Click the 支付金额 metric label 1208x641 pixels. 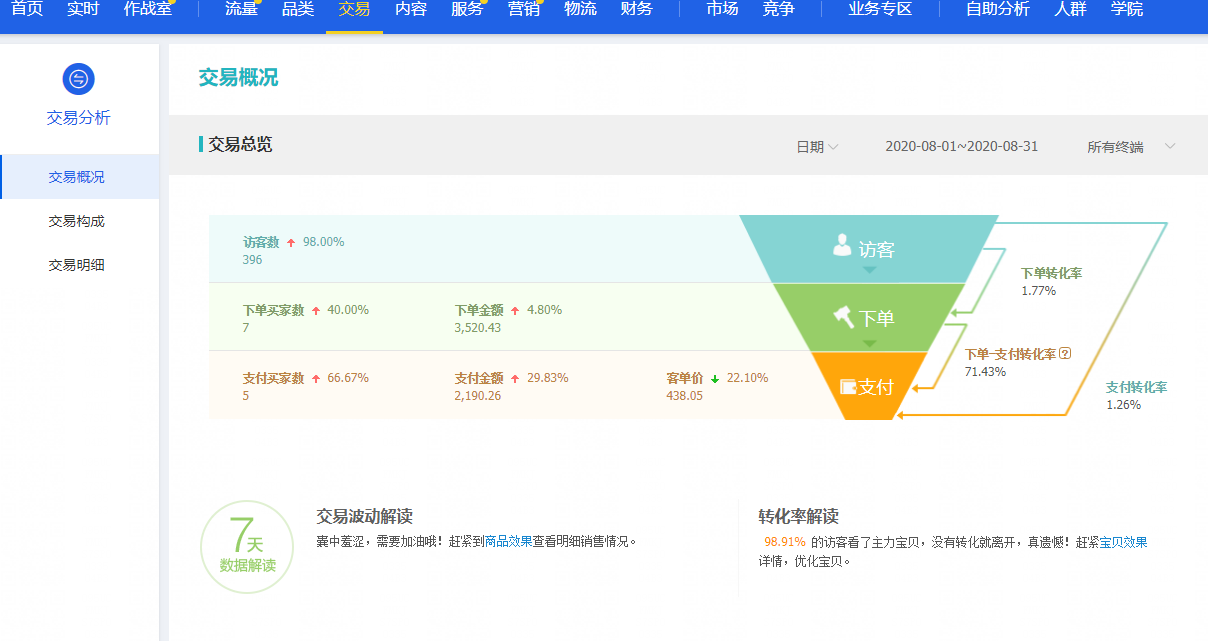479,378
